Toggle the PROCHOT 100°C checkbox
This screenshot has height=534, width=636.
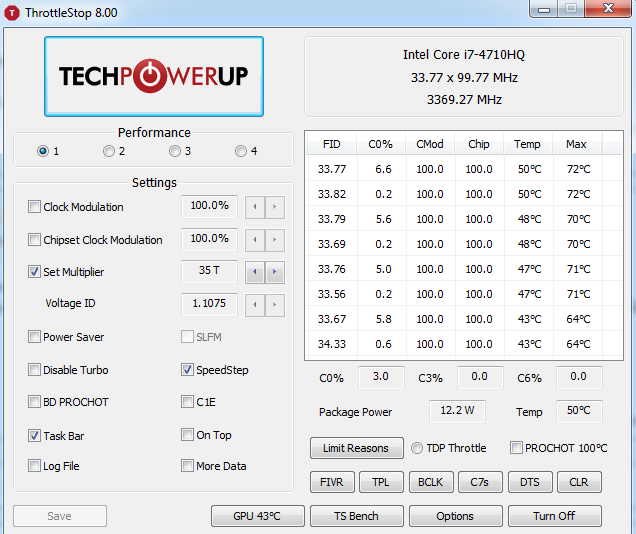point(516,448)
